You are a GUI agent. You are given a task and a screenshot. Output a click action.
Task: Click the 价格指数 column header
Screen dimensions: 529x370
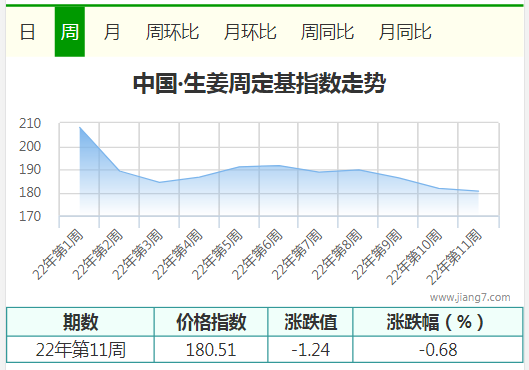tap(211, 322)
